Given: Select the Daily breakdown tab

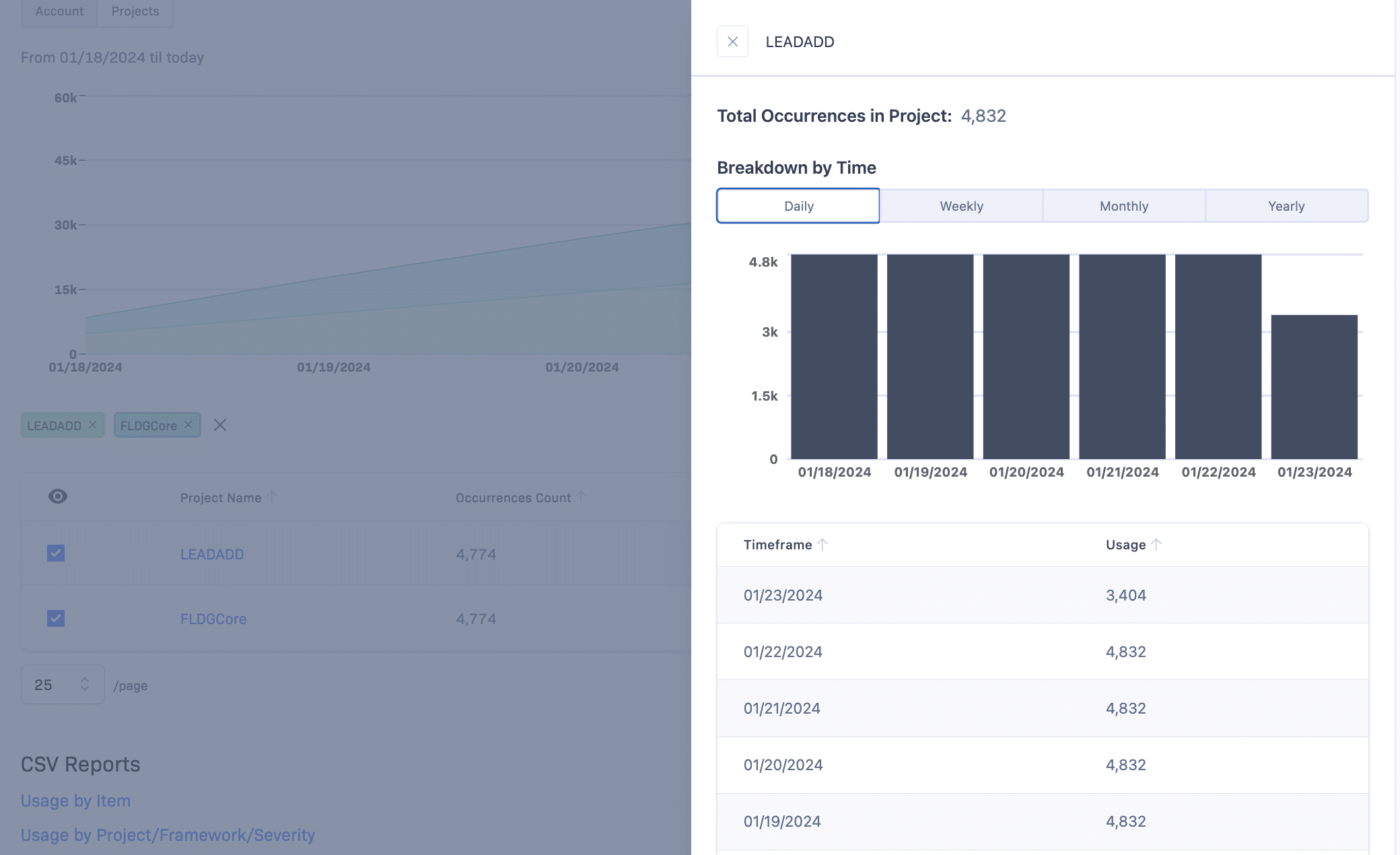Looking at the screenshot, I should point(798,206).
